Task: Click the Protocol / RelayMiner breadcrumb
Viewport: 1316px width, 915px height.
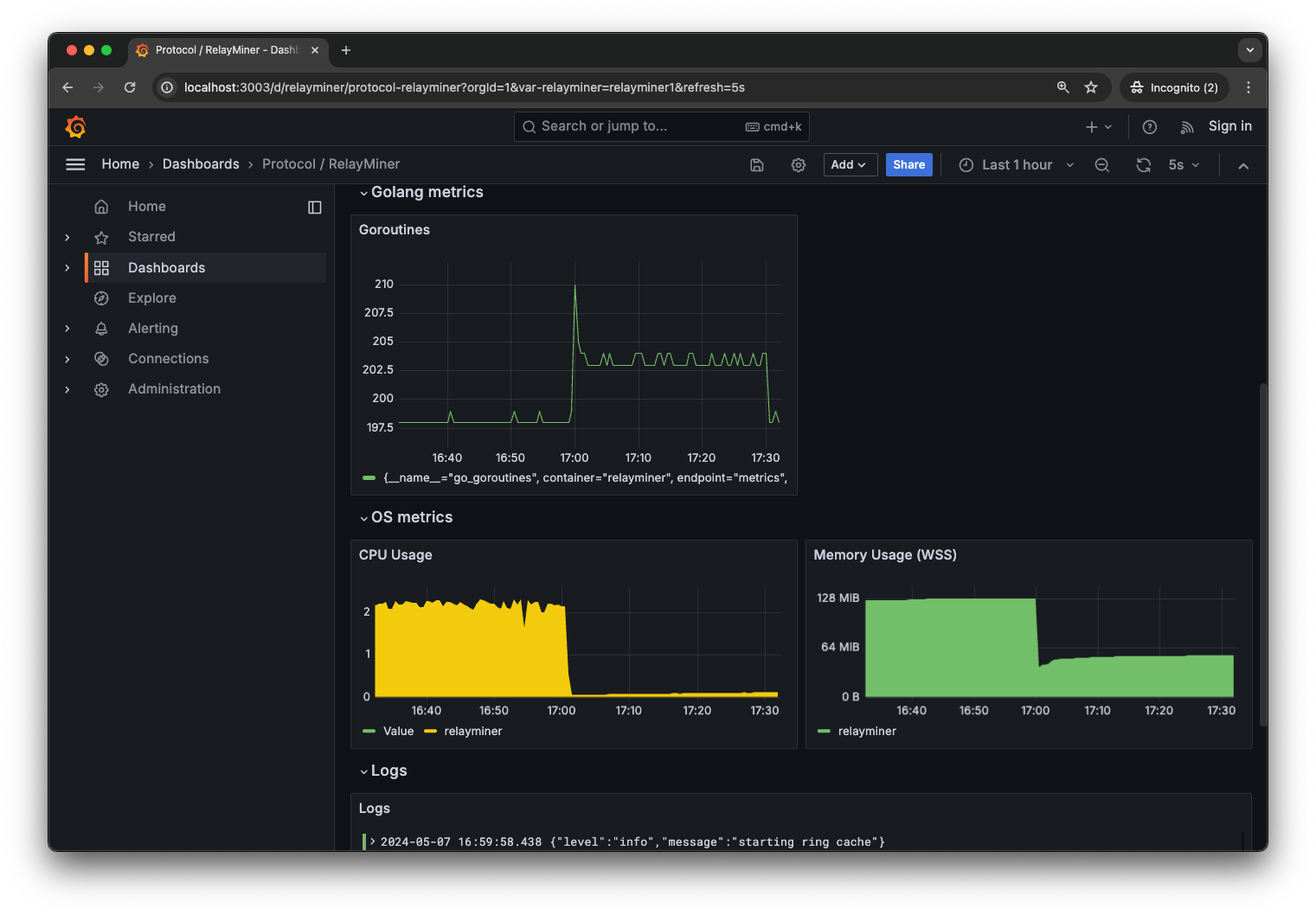Action: [x=331, y=164]
